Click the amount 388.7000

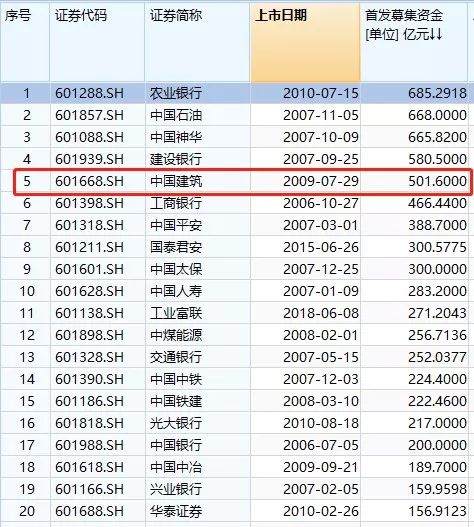pos(437,225)
